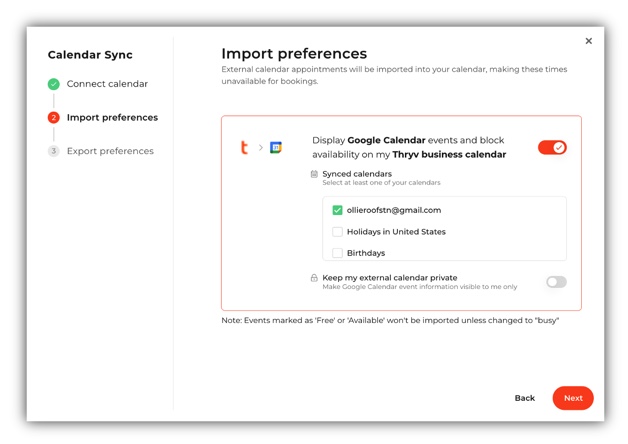Click the arrow between Thryv and Google icons

260,148
